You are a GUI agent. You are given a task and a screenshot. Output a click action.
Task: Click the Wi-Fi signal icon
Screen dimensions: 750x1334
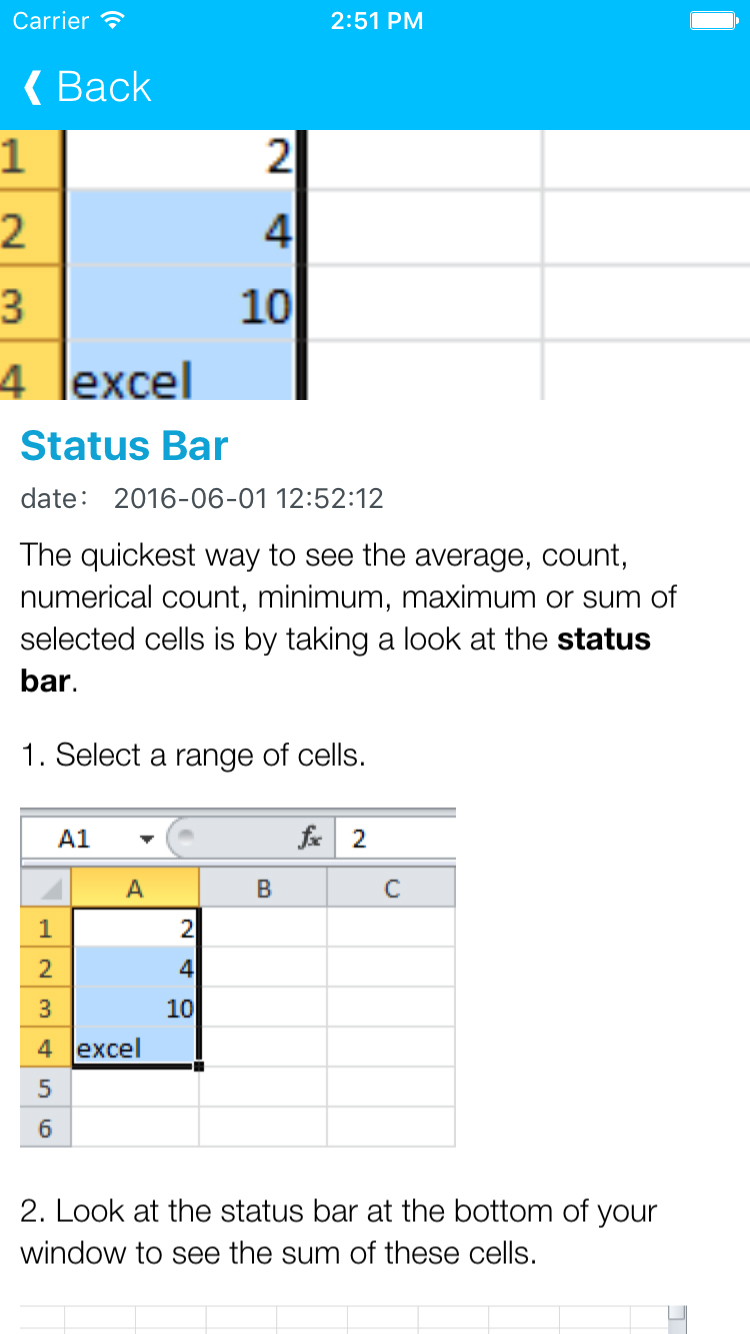pos(114,21)
